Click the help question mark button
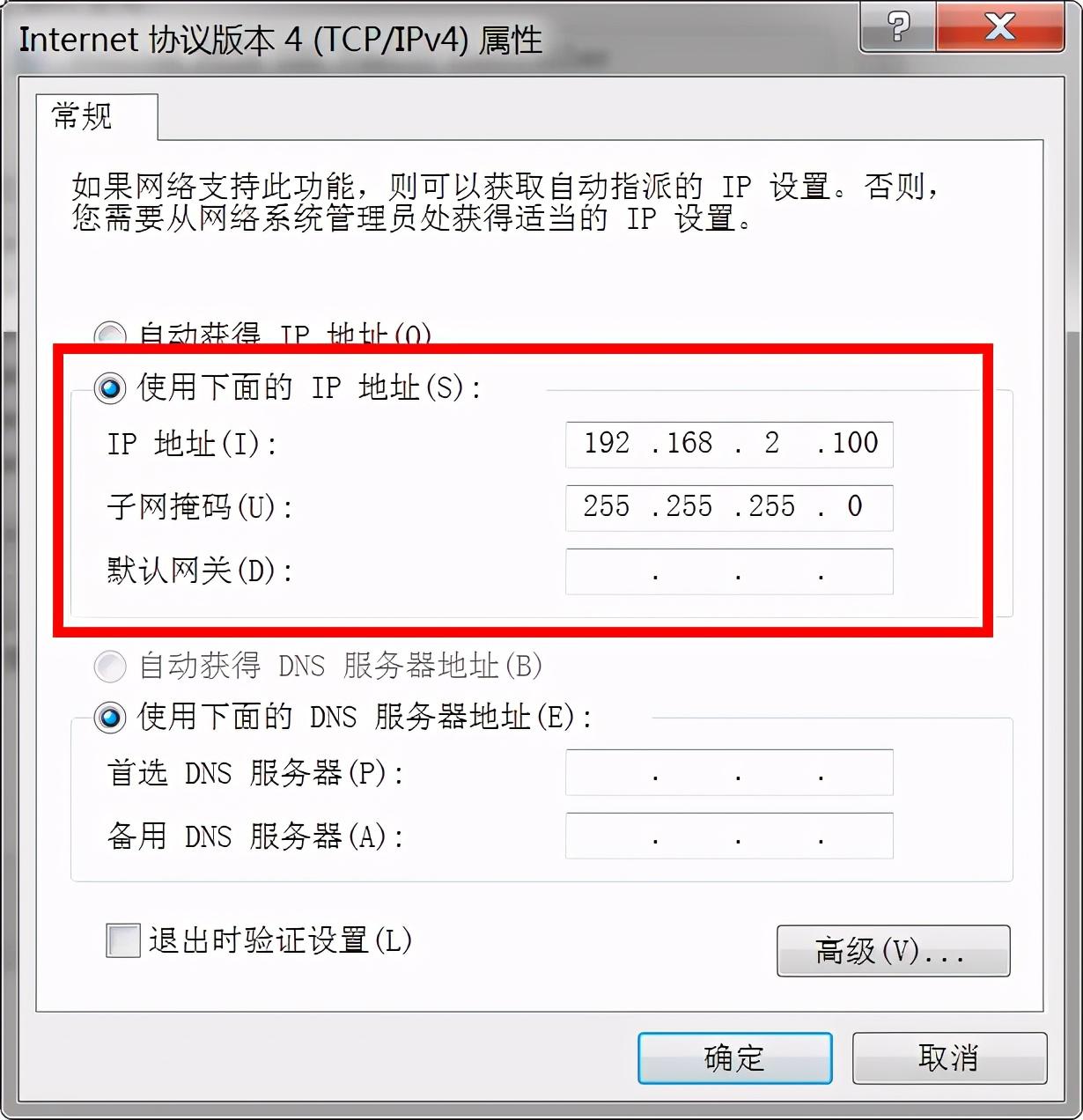The image size is (1083, 1120). (897, 26)
